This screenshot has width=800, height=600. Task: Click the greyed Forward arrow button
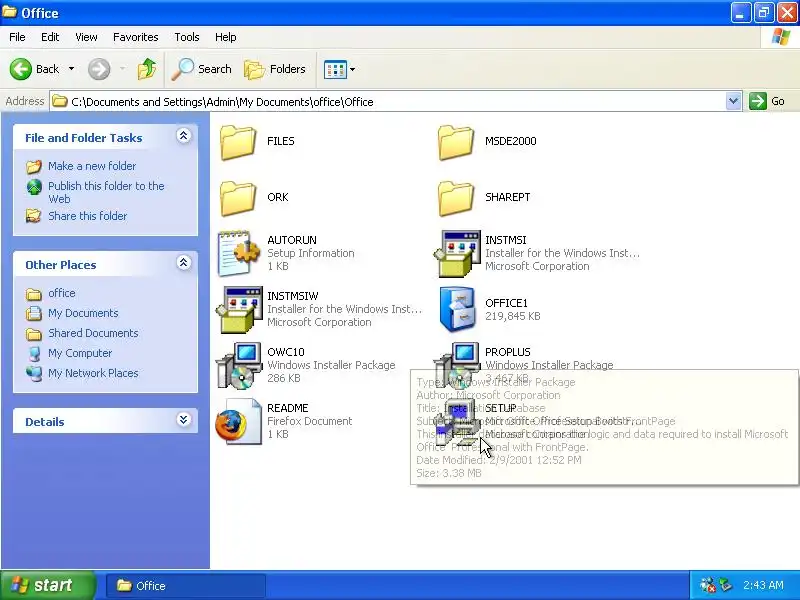[99, 69]
